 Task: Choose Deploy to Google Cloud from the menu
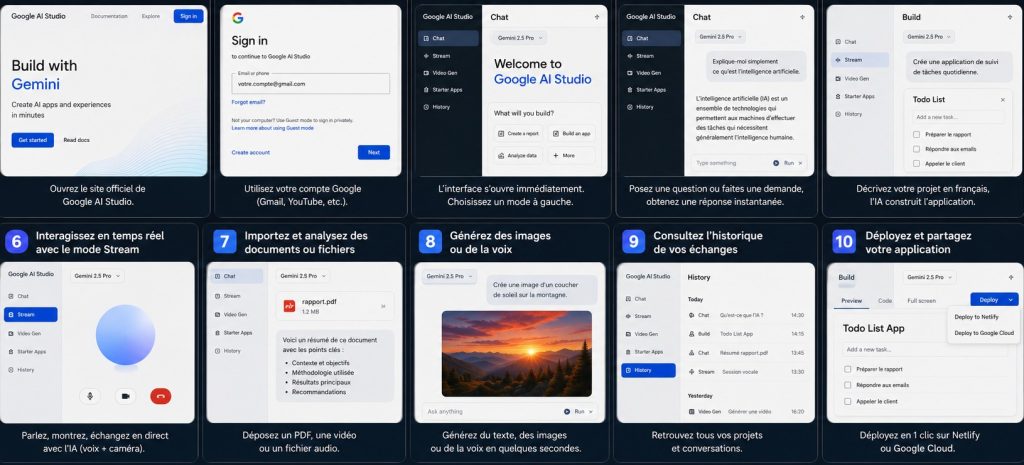tap(984, 332)
